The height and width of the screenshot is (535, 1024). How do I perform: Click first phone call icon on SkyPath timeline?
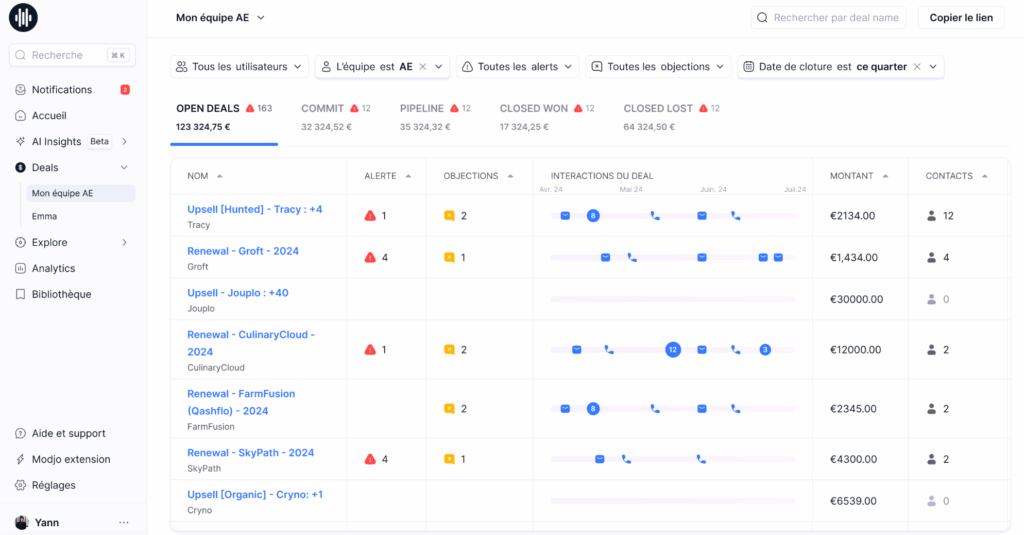point(626,459)
